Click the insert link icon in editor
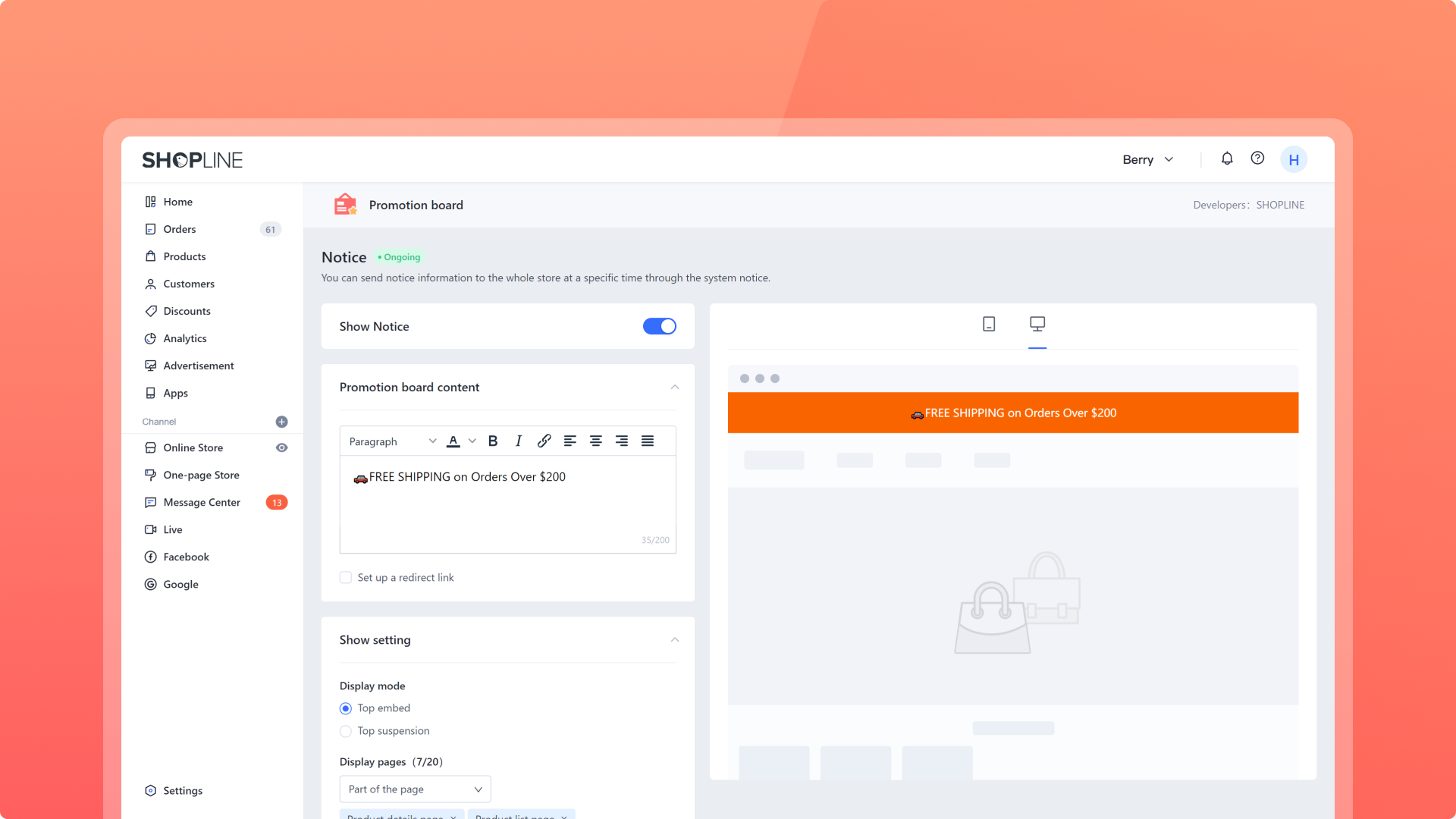Screen dimensions: 1456x819 [544, 441]
